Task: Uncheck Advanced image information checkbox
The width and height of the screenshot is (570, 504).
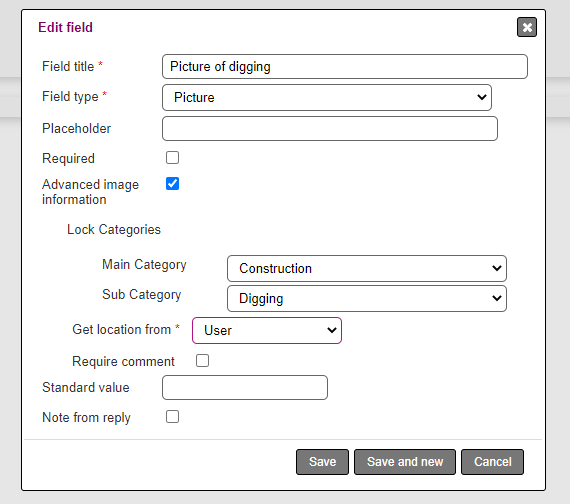Action: click(x=172, y=184)
